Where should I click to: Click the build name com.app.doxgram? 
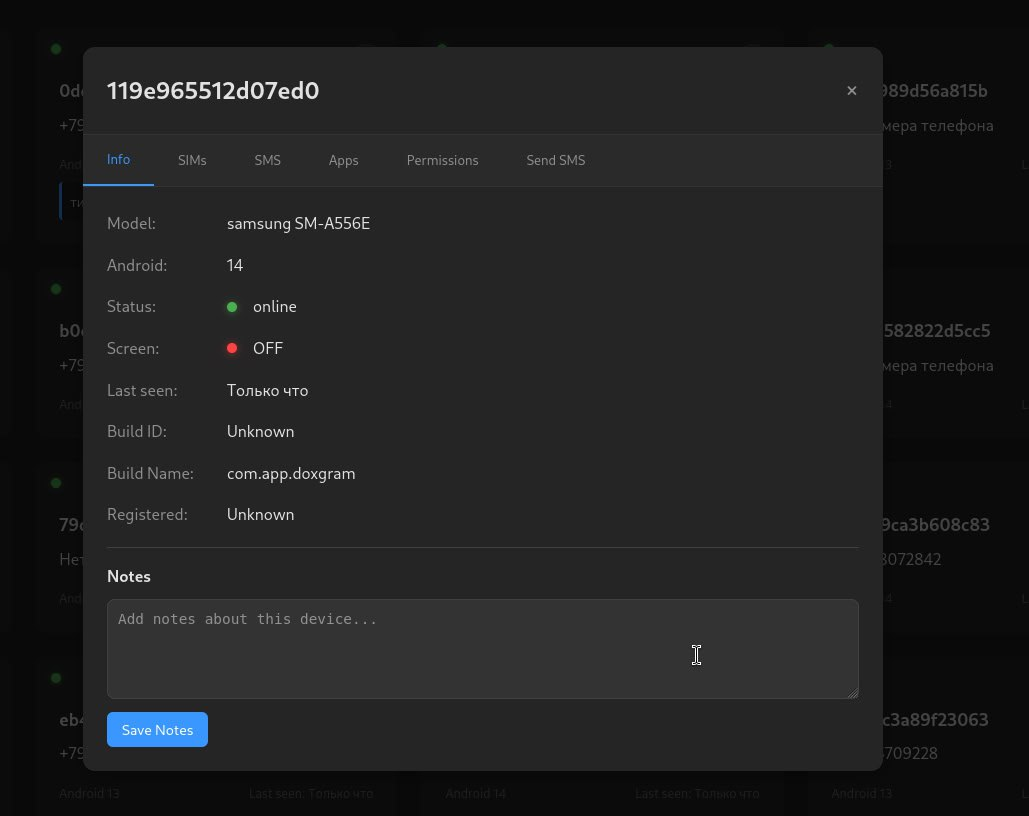tap(291, 473)
